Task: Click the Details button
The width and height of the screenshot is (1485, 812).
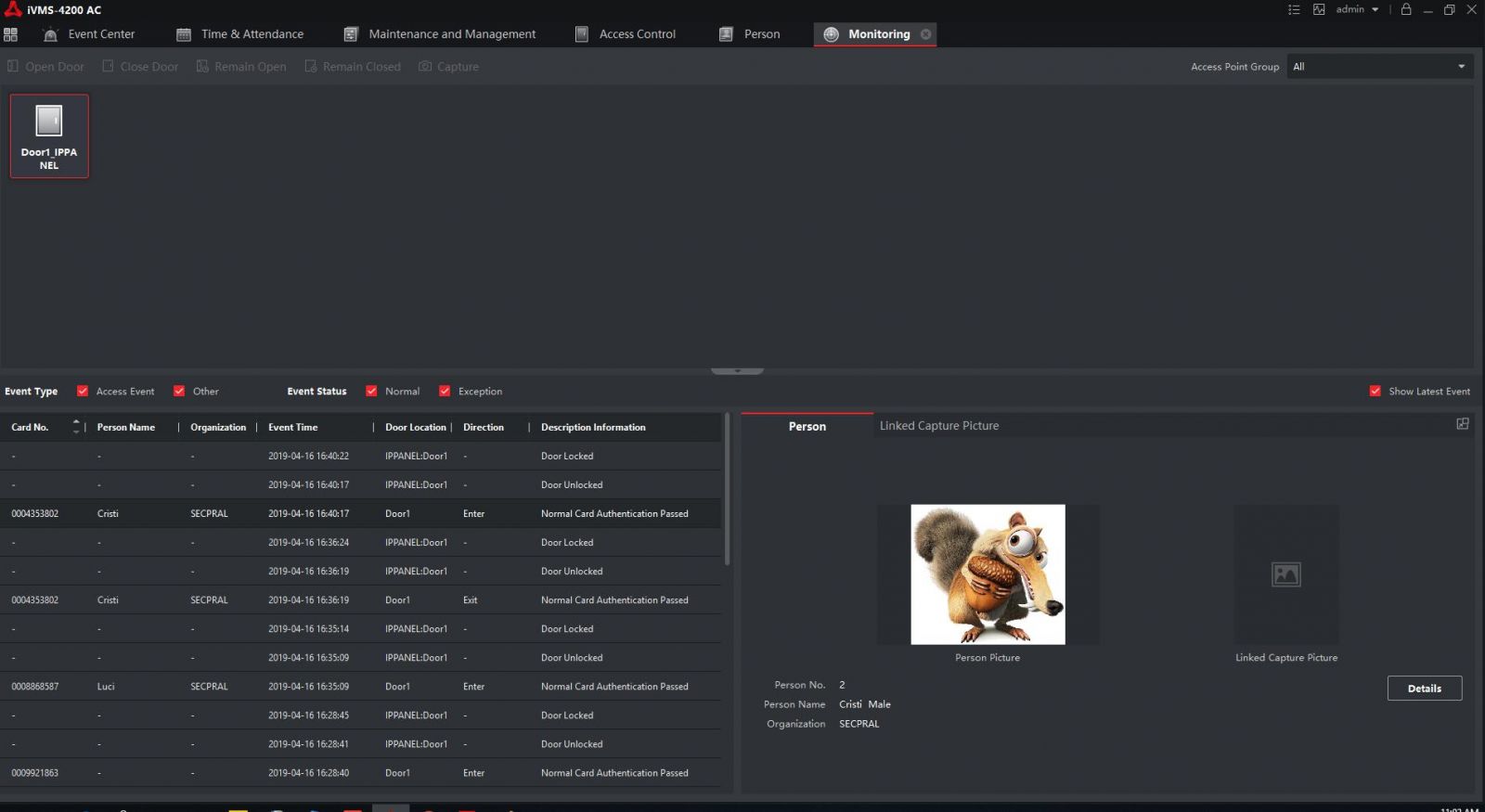Action: (x=1424, y=689)
